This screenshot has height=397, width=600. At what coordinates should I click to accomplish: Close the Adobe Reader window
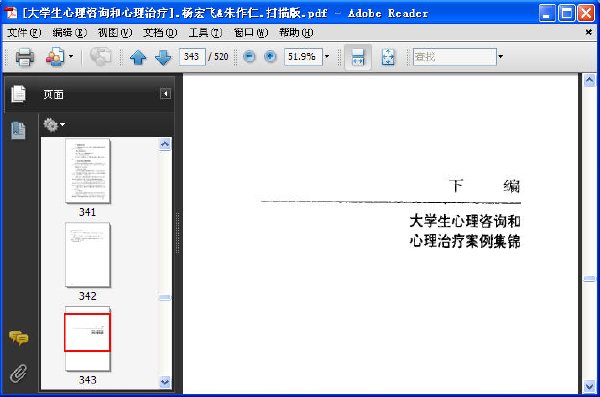click(586, 13)
